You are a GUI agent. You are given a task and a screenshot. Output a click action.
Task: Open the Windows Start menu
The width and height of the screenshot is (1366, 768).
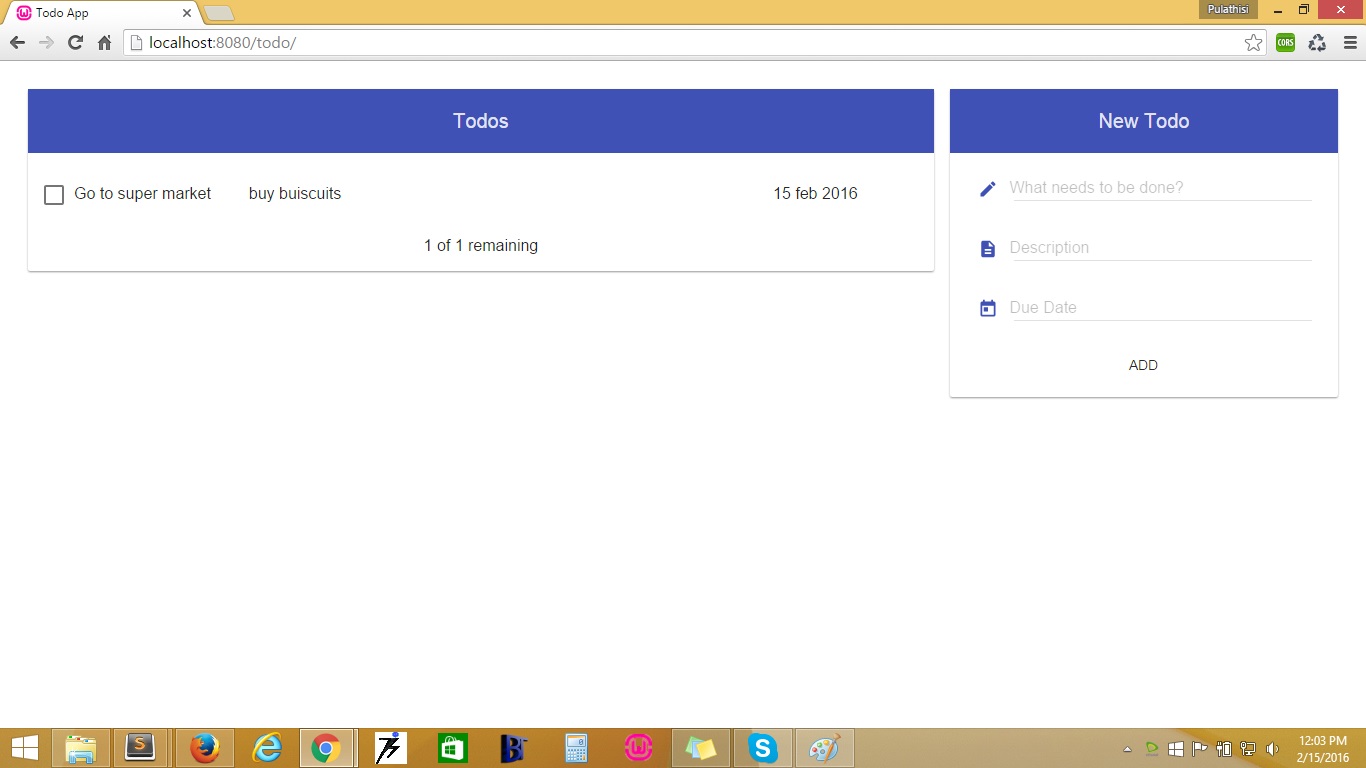coord(24,748)
